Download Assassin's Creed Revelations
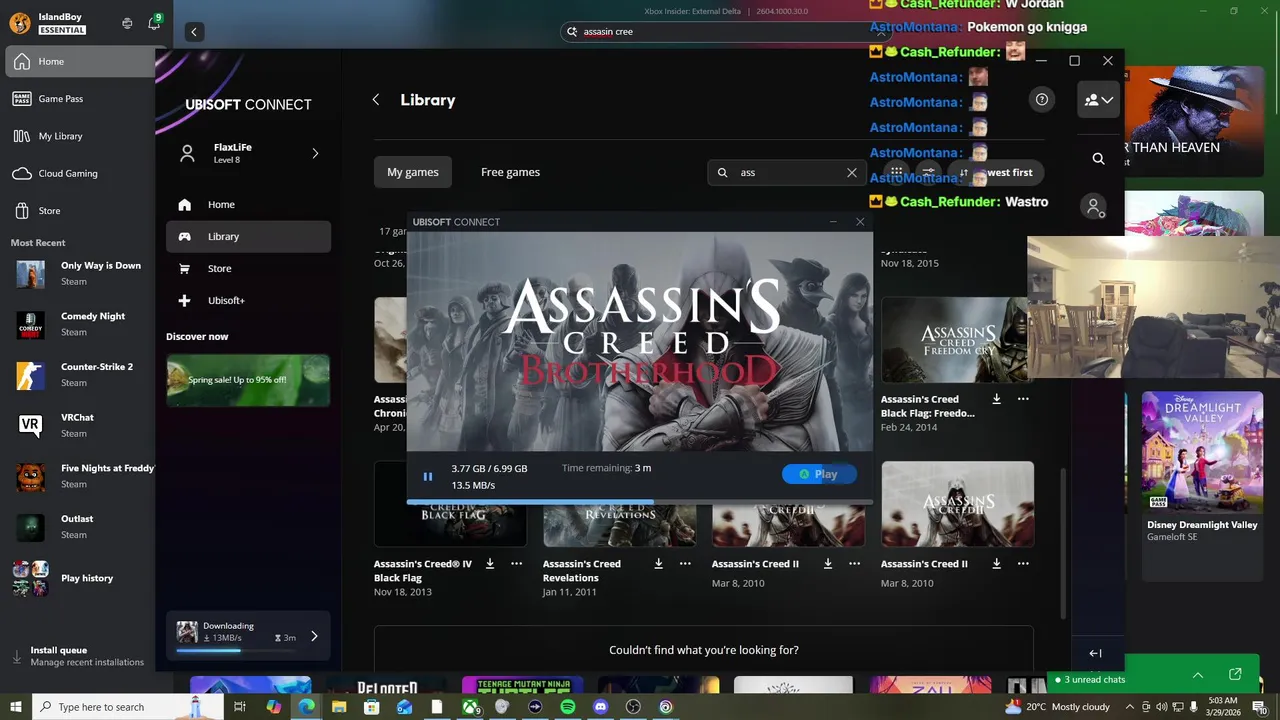The width and height of the screenshot is (1280, 720). [658, 564]
